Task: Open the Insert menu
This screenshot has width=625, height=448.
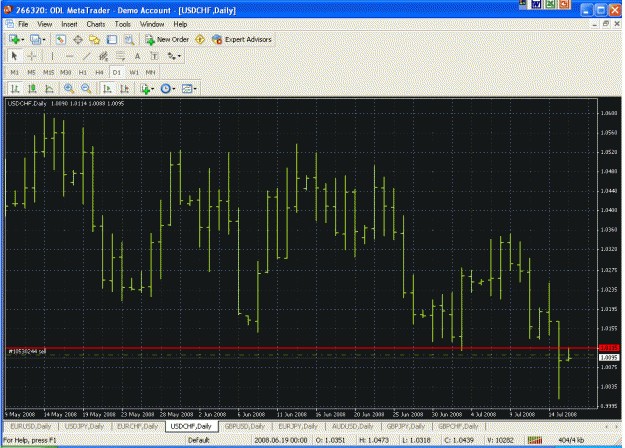Action: 69,24
